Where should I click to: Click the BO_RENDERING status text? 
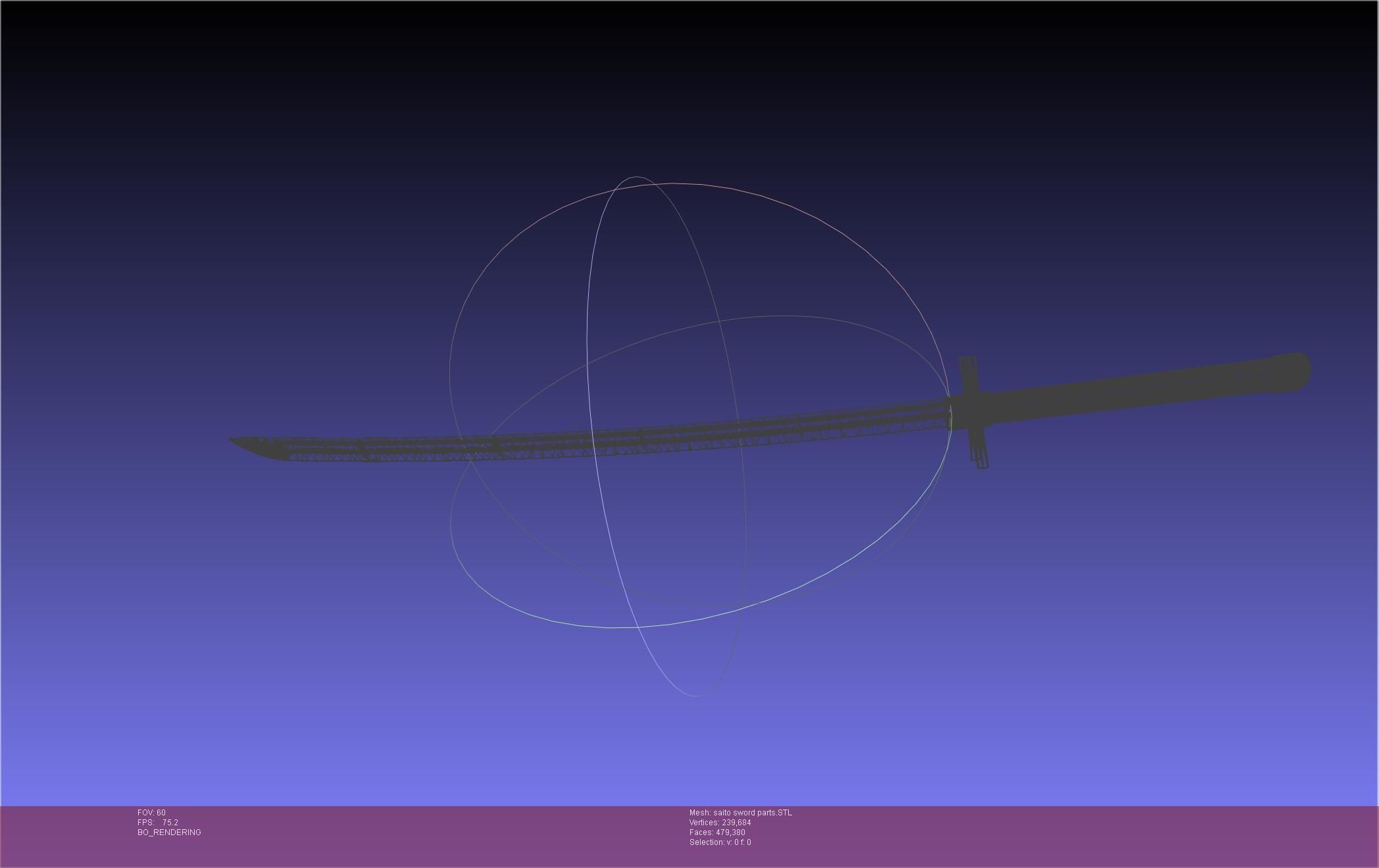click(x=169, y=832)
